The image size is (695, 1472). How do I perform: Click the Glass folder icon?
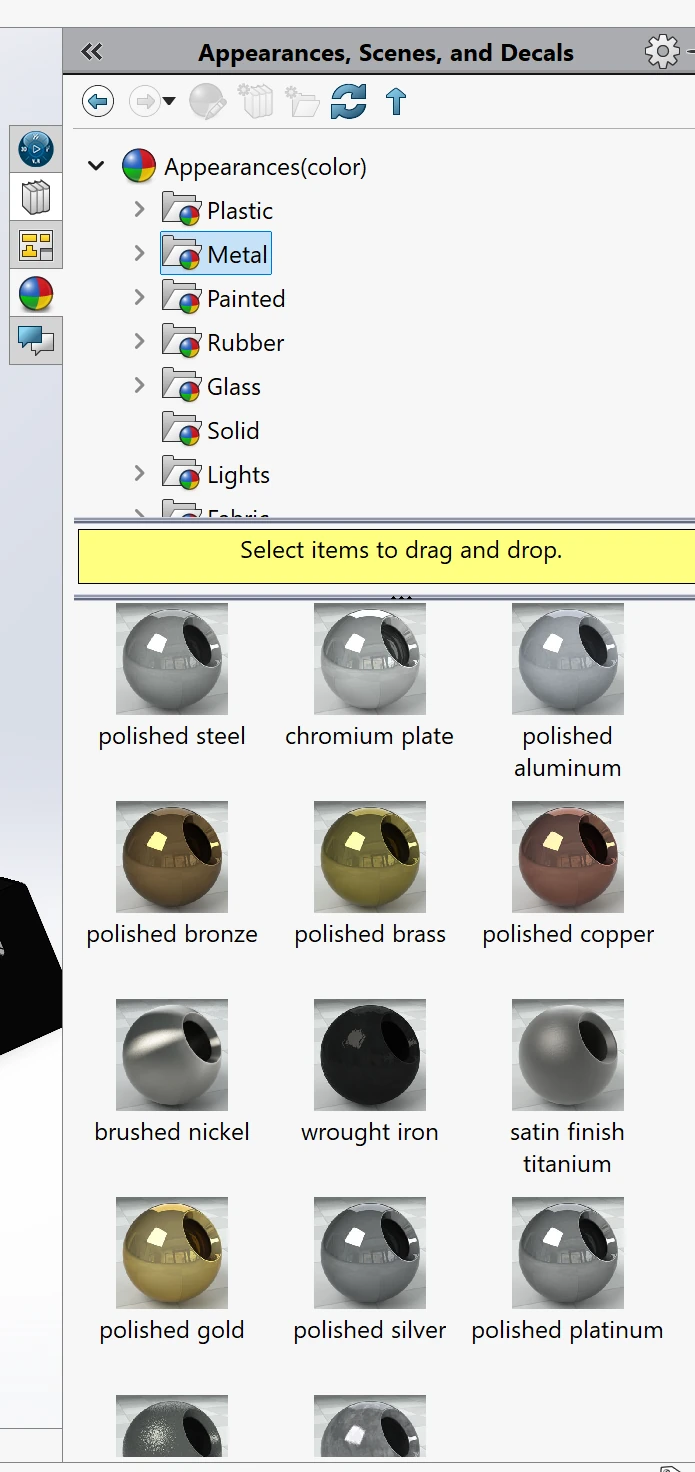click(x=182, y=387)
